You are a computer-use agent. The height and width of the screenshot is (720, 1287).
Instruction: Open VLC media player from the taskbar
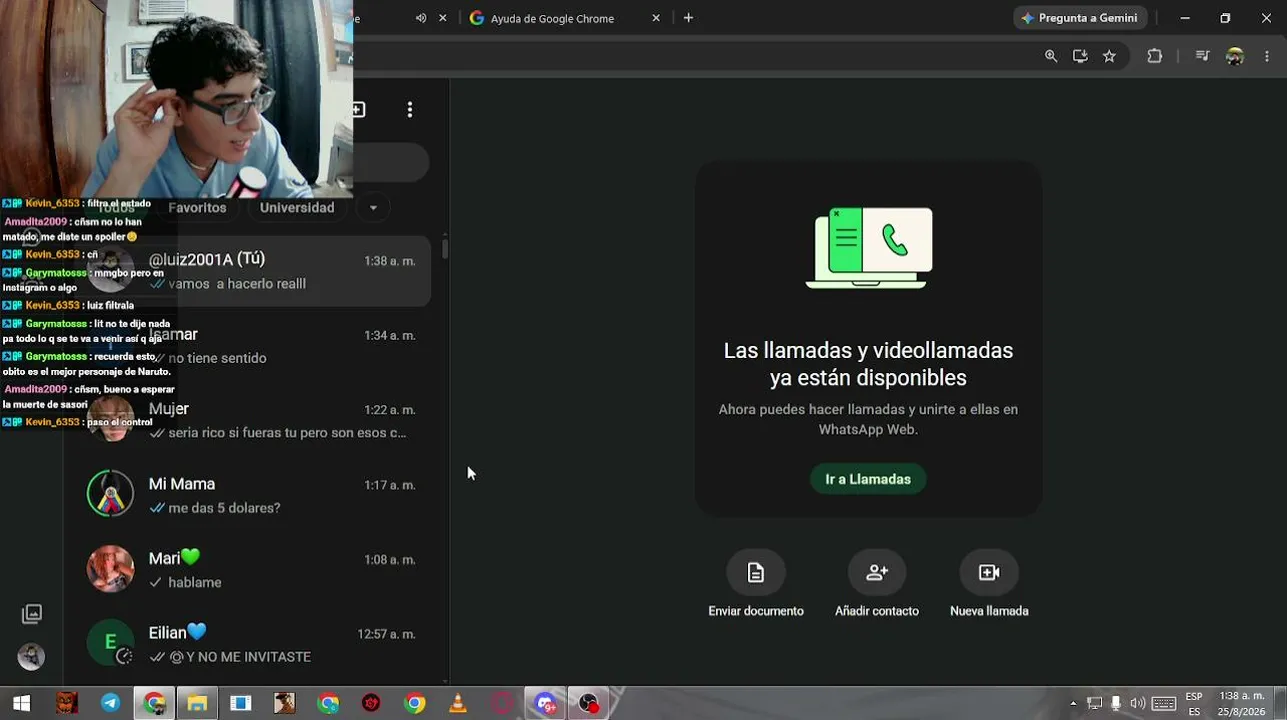point(458,703)
